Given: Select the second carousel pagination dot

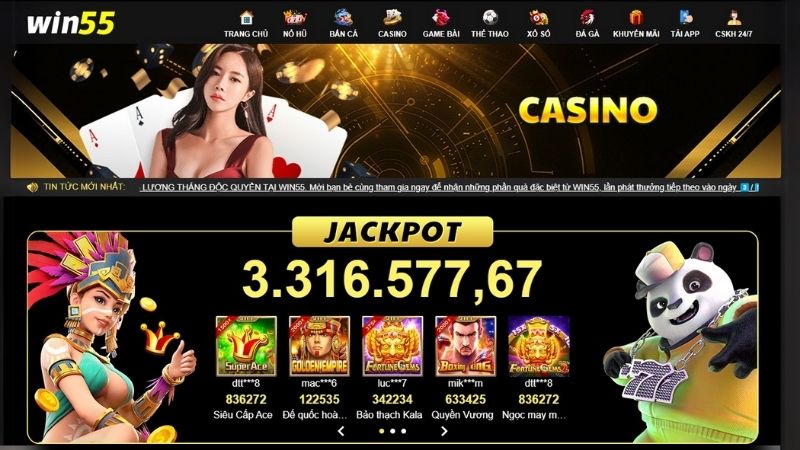Looking at the screenshot, I should [x=392, y=431].
